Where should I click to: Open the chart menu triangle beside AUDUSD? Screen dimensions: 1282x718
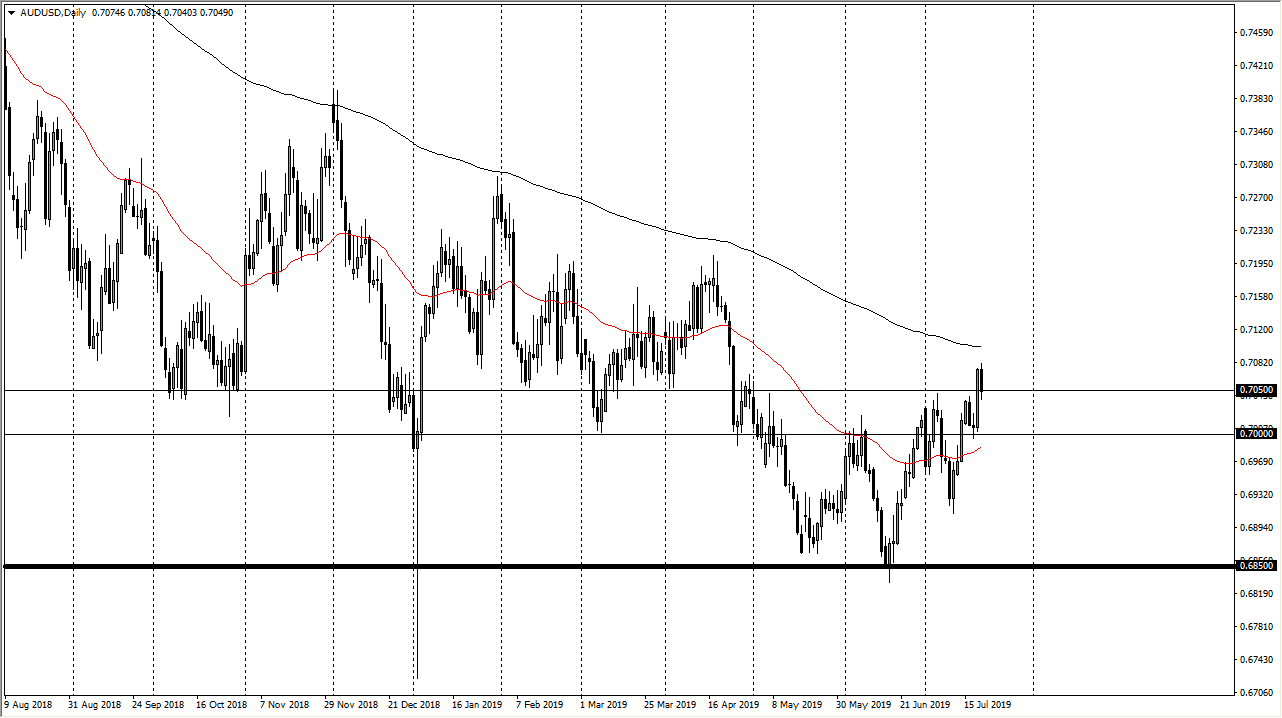click(x=11, y=13)
